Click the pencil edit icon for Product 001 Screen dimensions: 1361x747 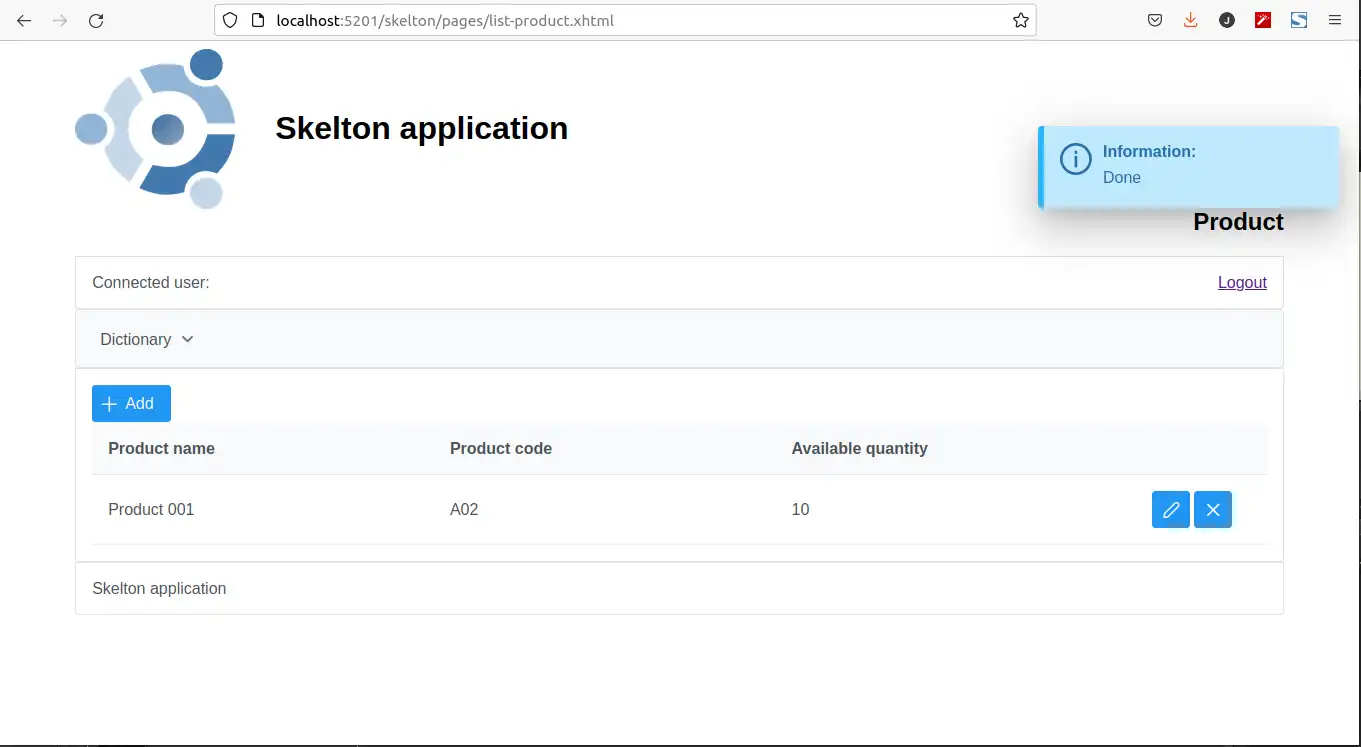pyautogui.click(x=1170, y=510)
